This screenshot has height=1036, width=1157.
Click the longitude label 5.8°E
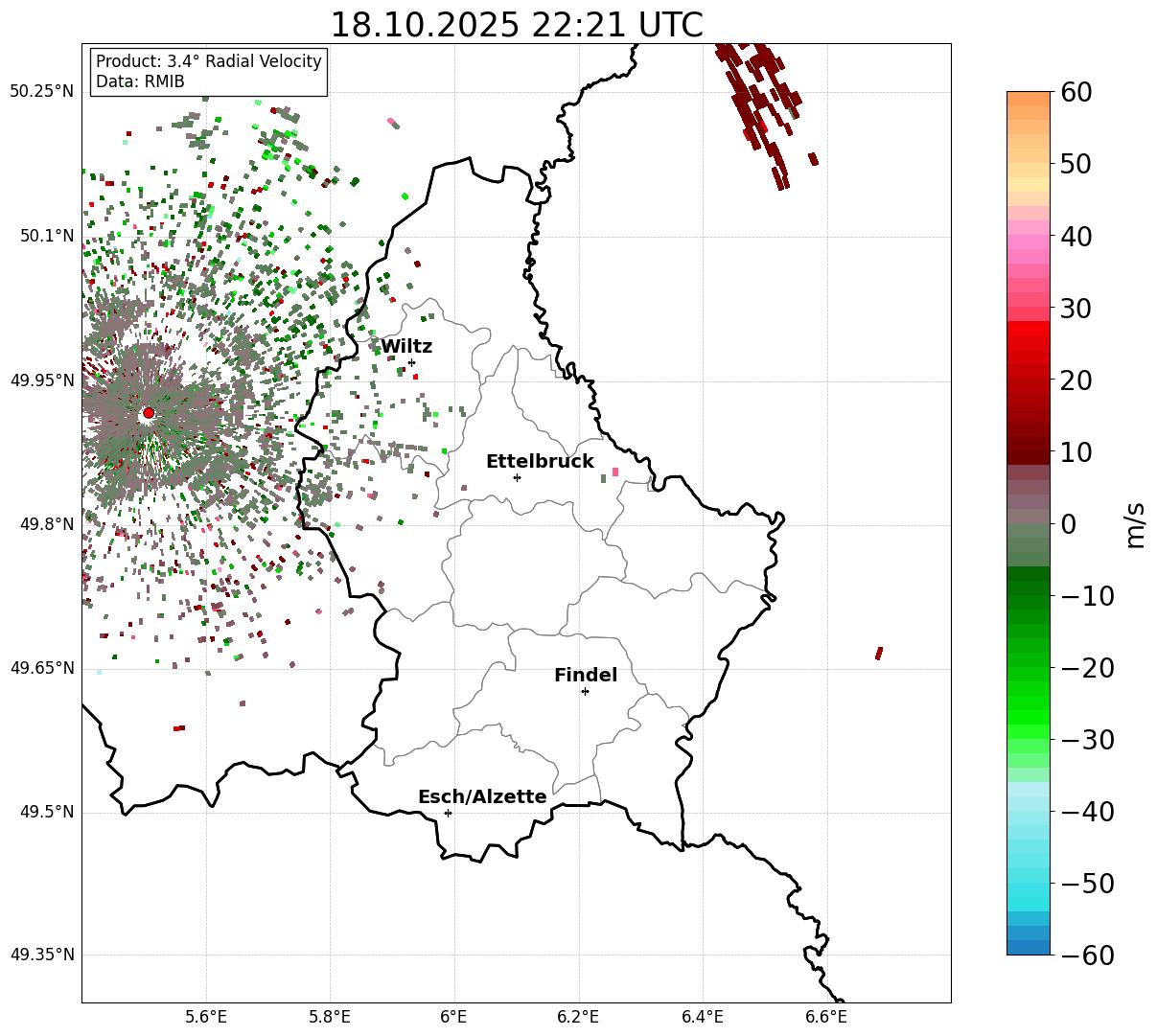(331, 1017)
